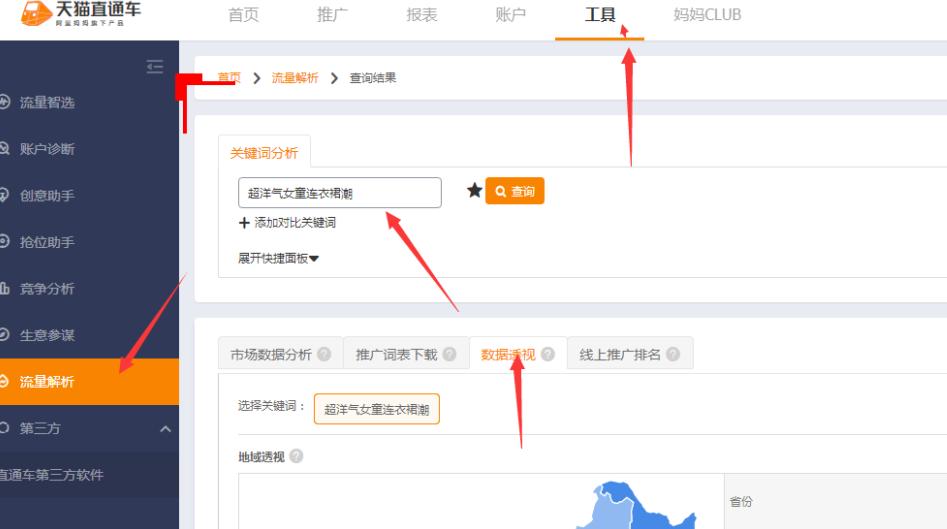Image resolution: width=947 pixels, height=529 pixels.
Task: Click help icon next to 线上推广排名
Action: (x=673, y=354)
